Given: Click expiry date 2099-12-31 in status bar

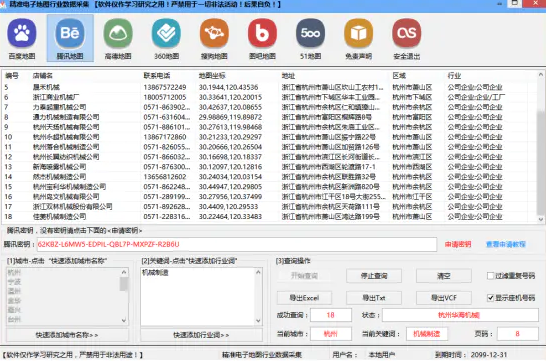Looking at the screenshot, I should pos(489,355).
